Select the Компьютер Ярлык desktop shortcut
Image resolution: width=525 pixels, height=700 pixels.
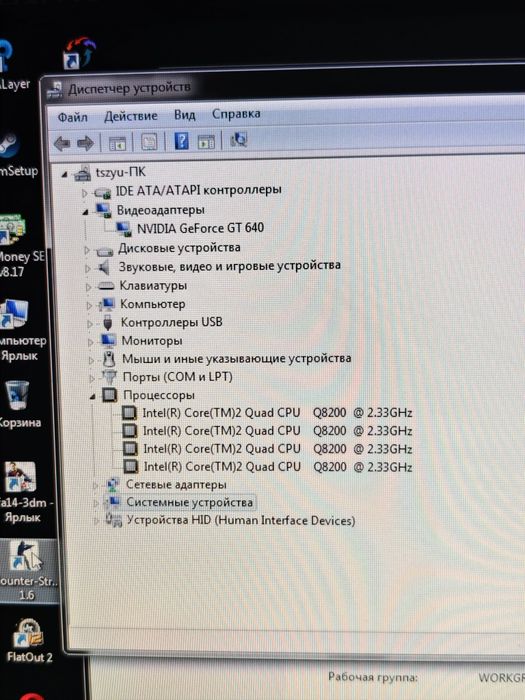pyautogui.click(x=21, y=330)
